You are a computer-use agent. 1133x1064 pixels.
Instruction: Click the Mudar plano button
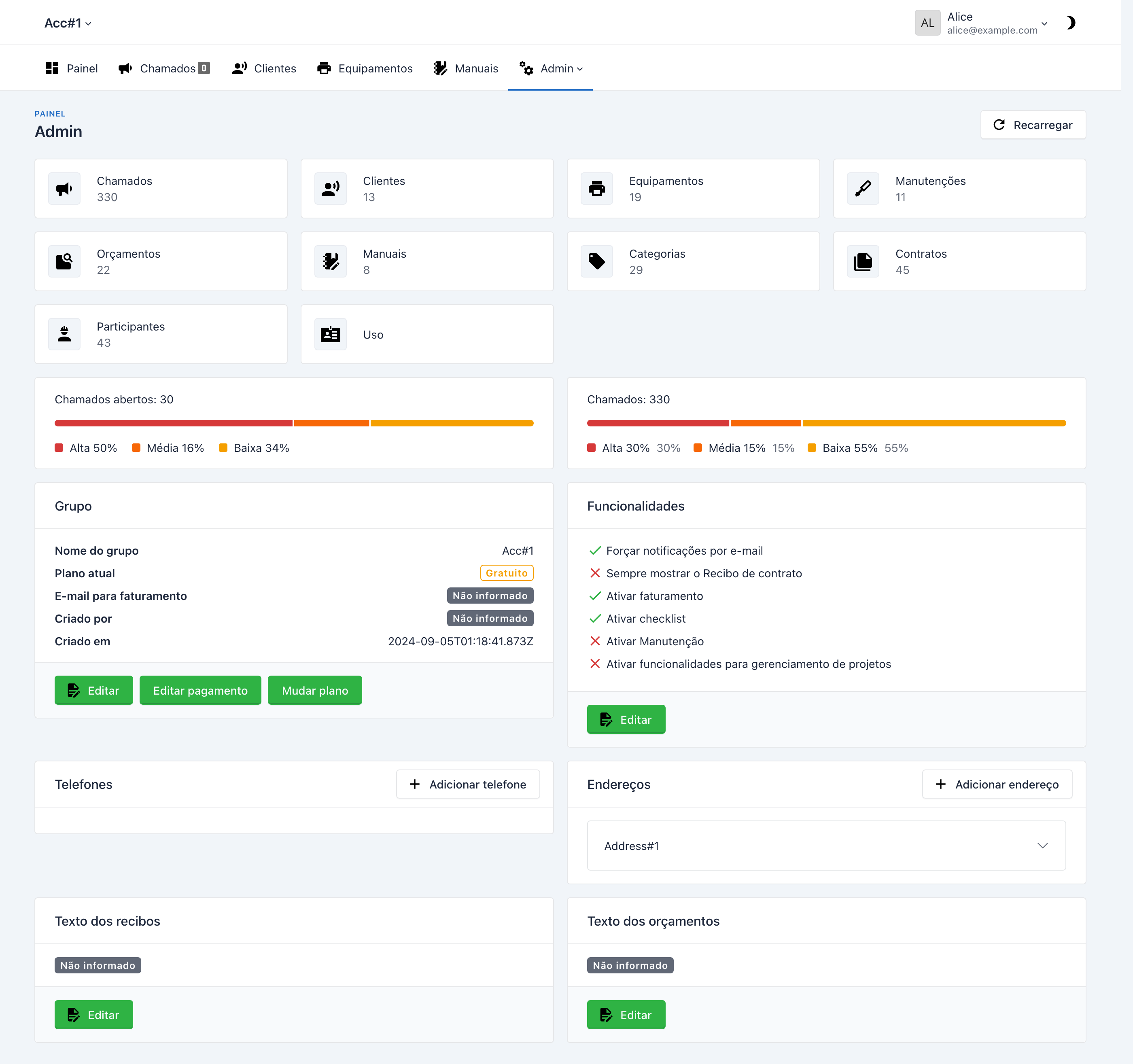(314, 691)
